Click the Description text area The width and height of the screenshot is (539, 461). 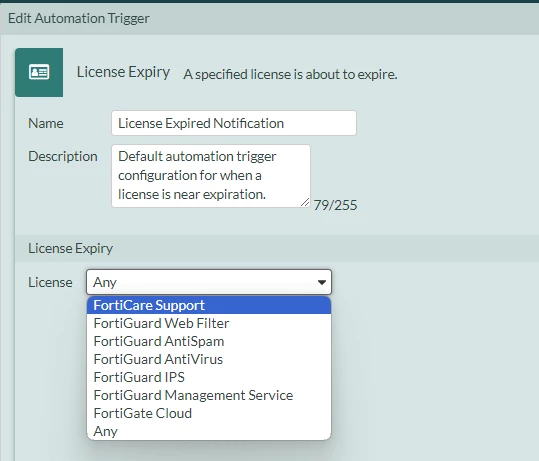coord(211,176)
